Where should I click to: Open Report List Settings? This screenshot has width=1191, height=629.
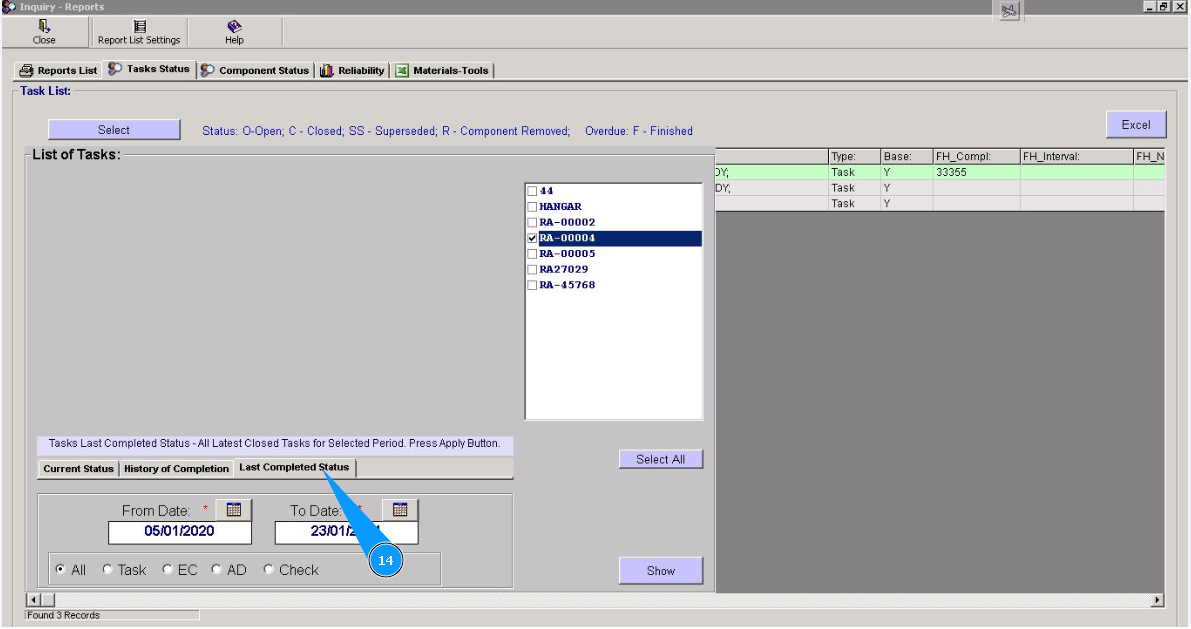coord(139,33)
